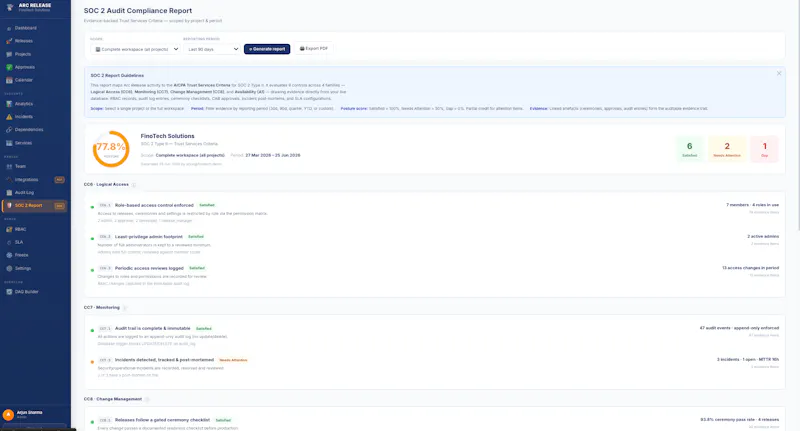Click the info icon beside CC8 Change Management
Screen dimensions: 800x431
[x=147, y=399]
